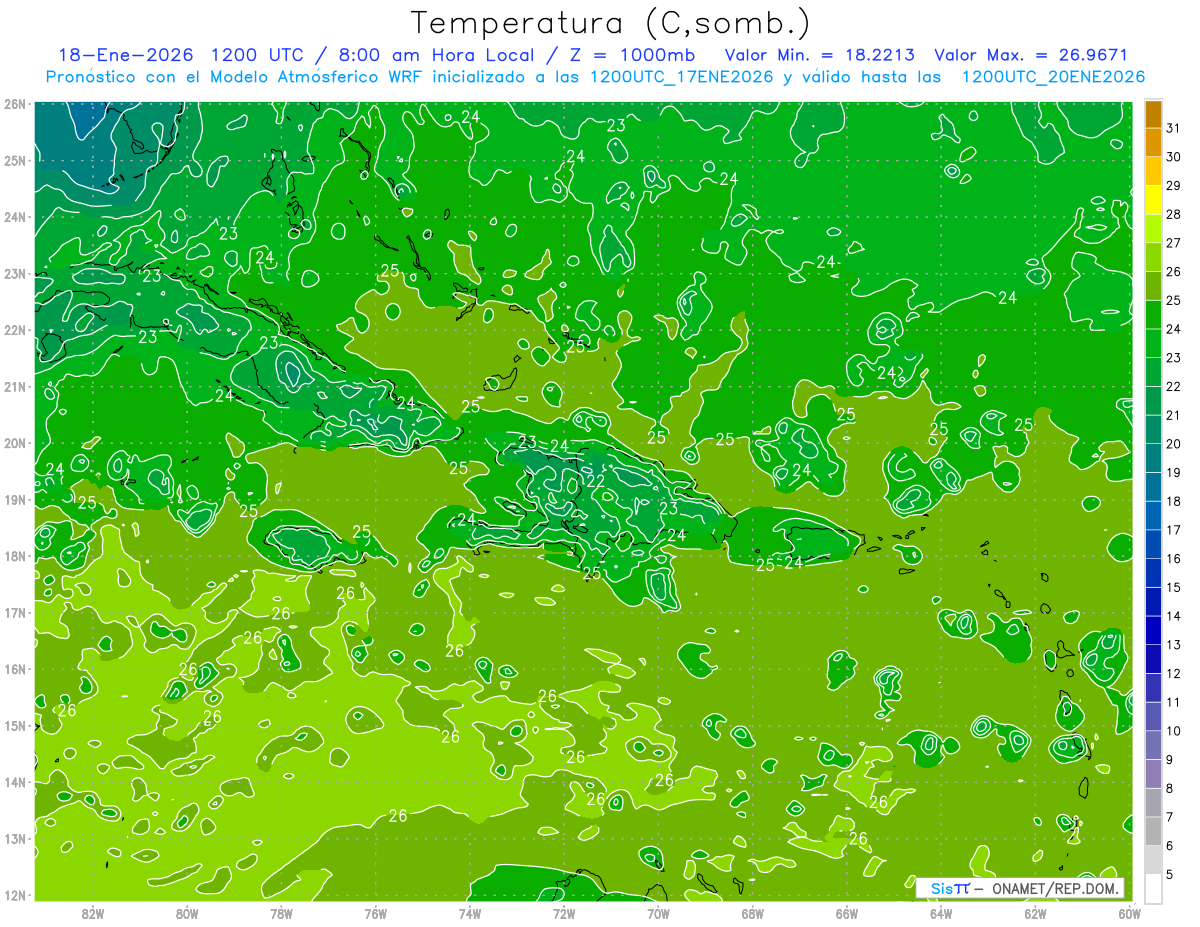
Task: Click the "19N" latitude axis label
Action: (15, 499)
